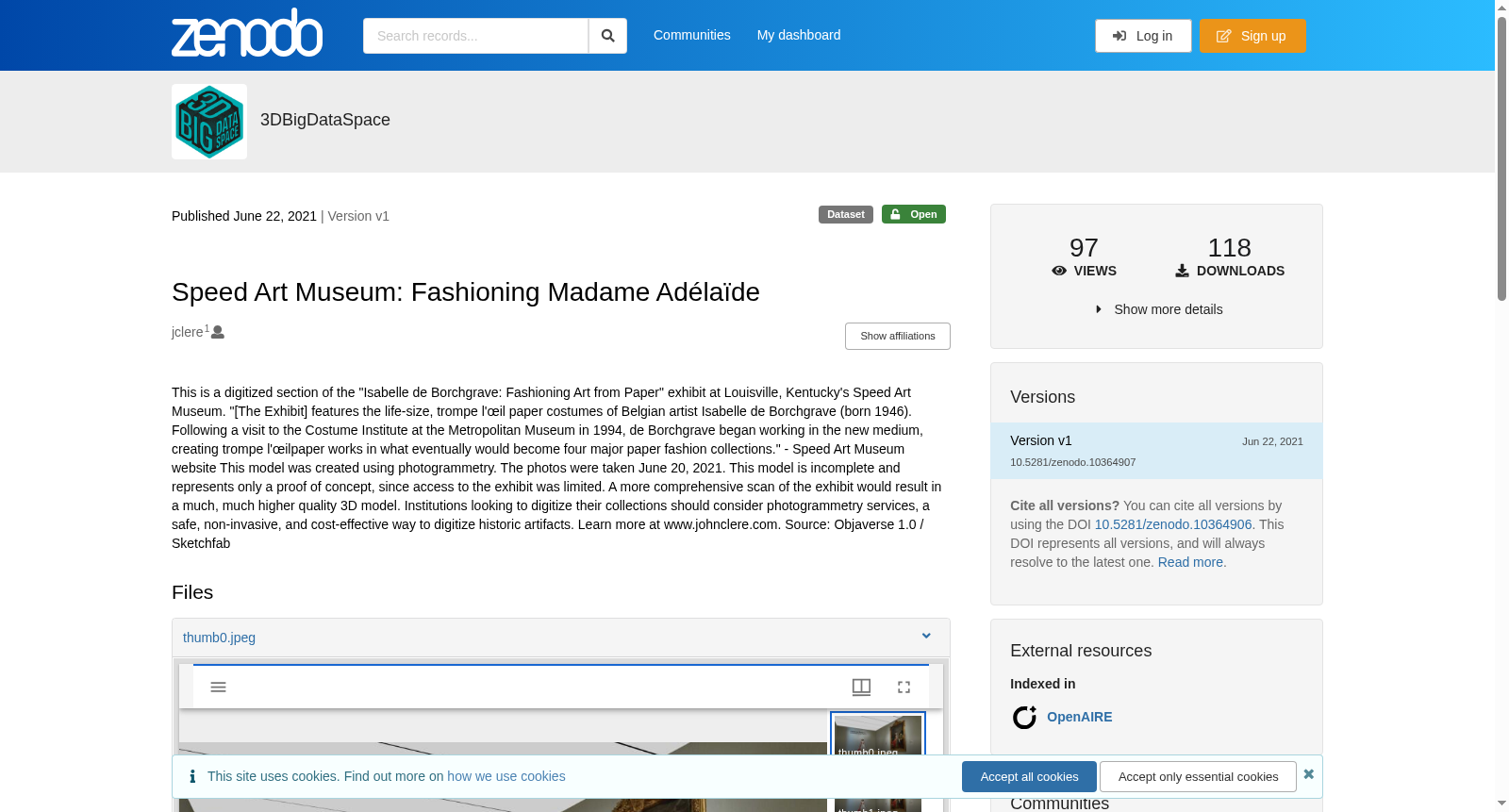This screenshot has height=812, width=1509.
Task: Click the version DOI 10.5281/zenodo.10364907
Action: pos(1073,462)
